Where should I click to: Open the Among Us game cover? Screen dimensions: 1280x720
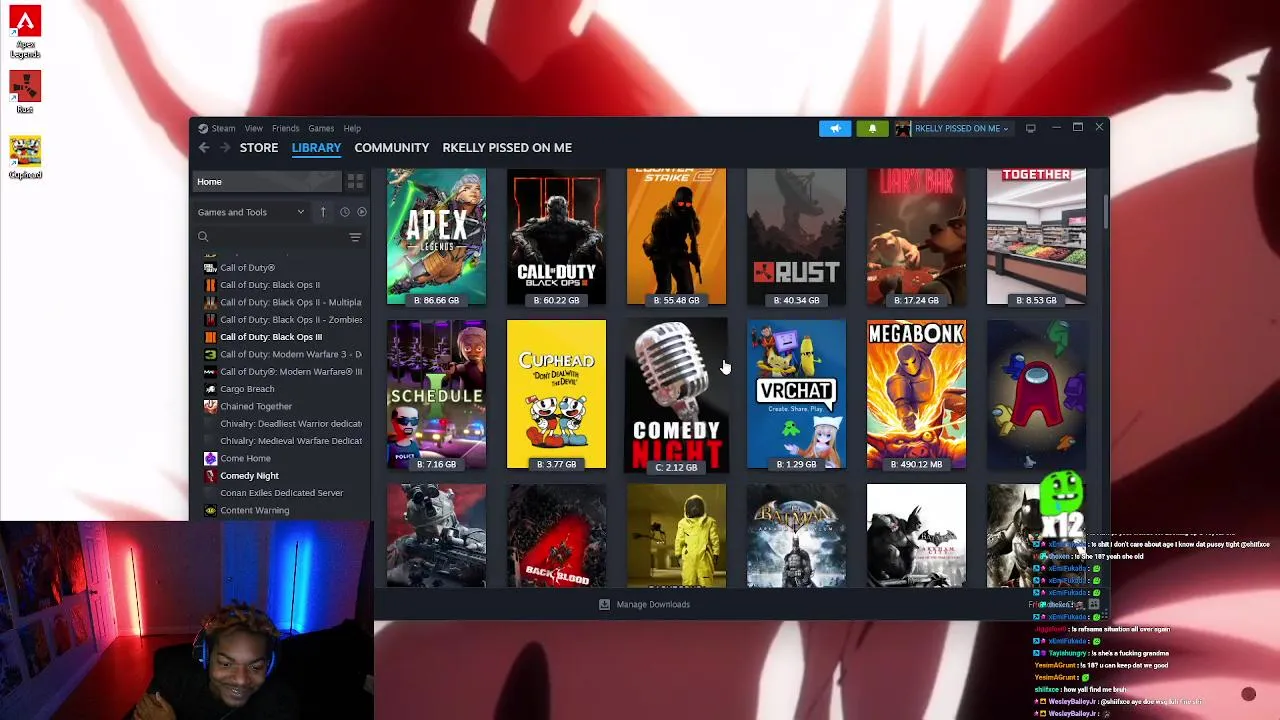point(1036,394)
